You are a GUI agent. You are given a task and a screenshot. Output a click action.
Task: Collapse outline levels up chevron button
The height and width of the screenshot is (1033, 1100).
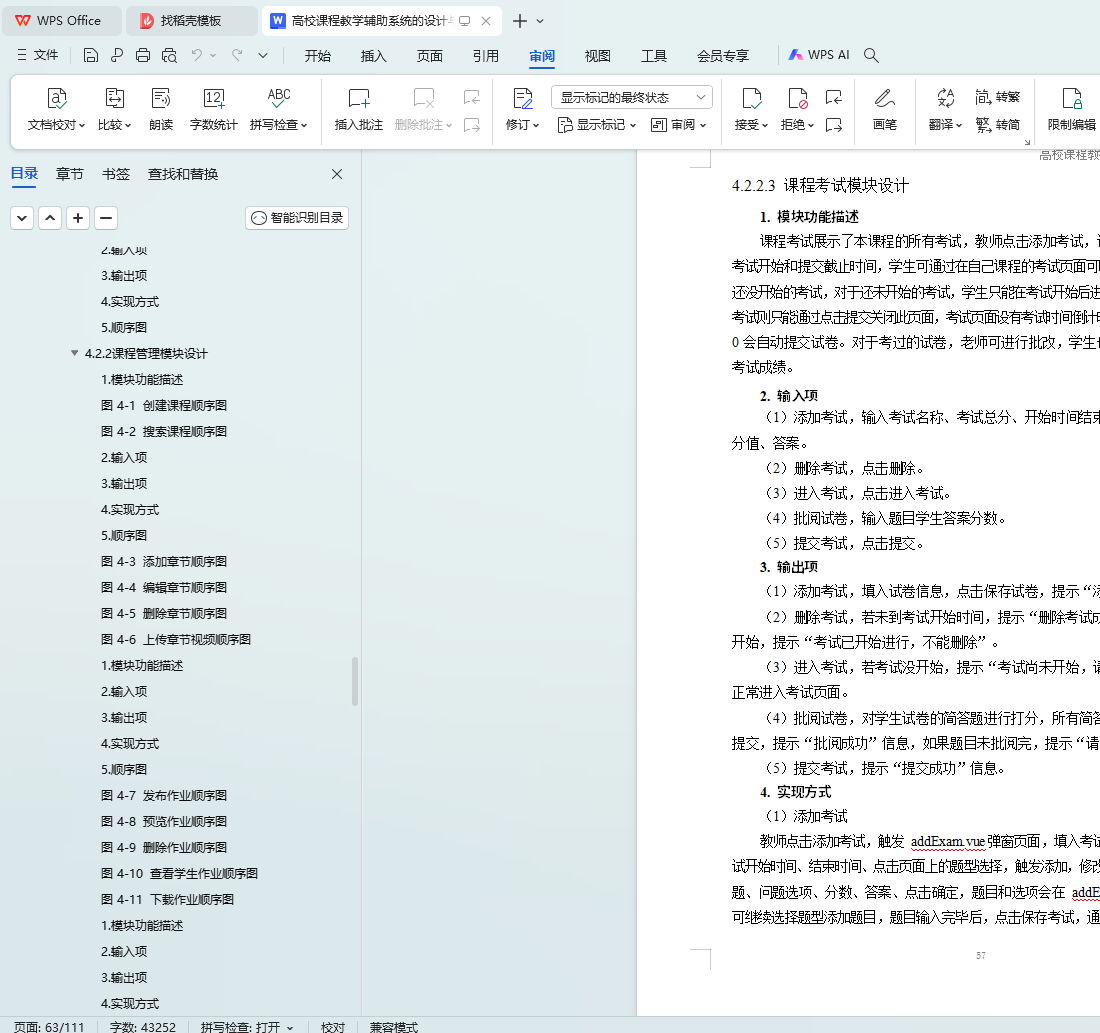[50, 218]
